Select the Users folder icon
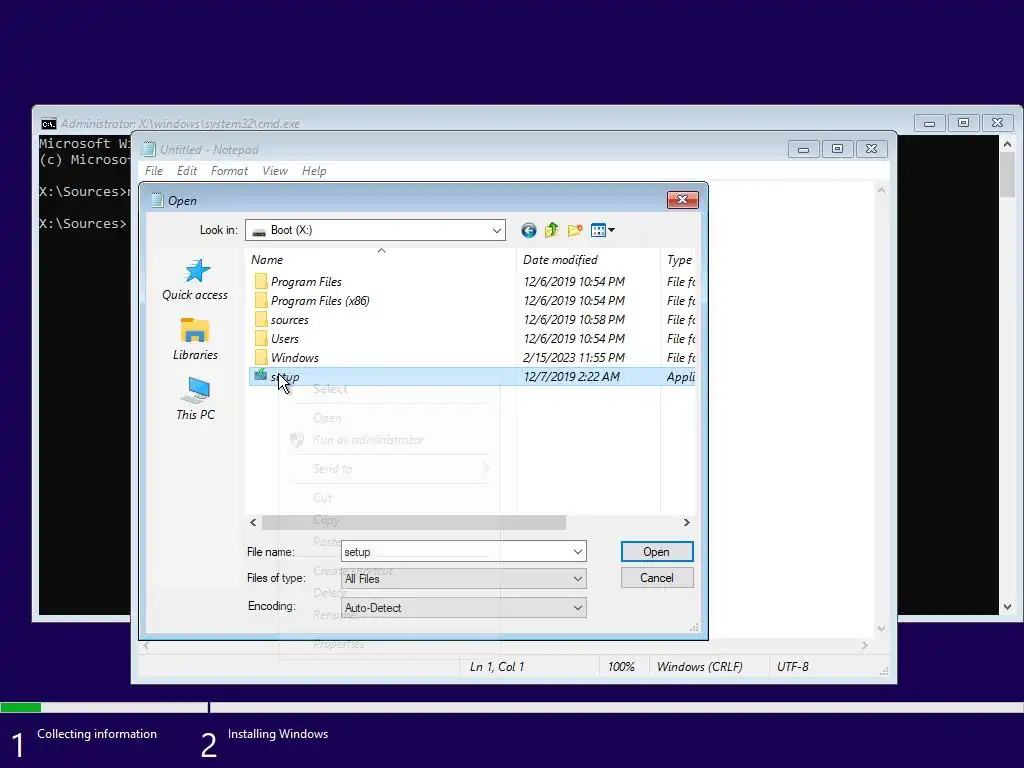1024x768 pixels. click(261, 338)
